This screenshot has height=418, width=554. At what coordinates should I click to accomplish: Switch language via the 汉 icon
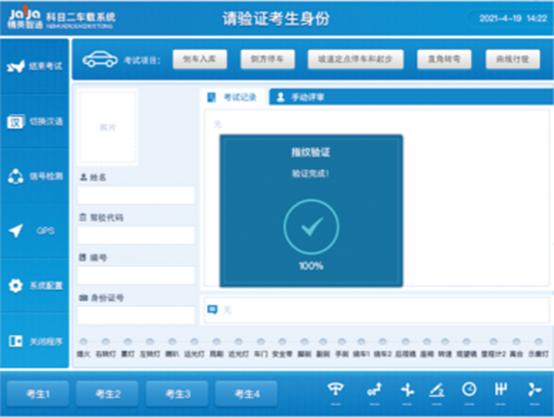[16, 122]
